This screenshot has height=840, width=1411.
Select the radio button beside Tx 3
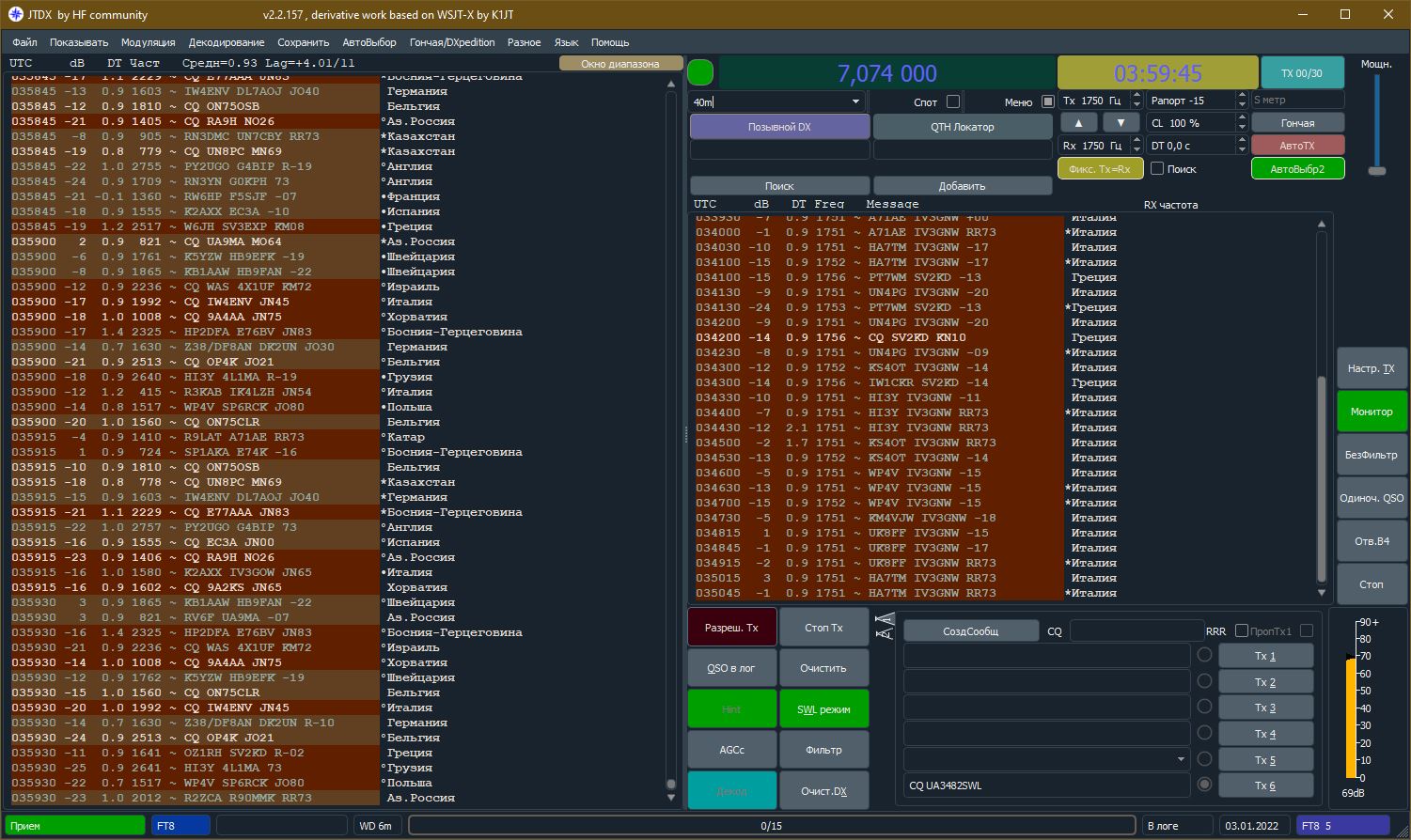(1204, 707)
